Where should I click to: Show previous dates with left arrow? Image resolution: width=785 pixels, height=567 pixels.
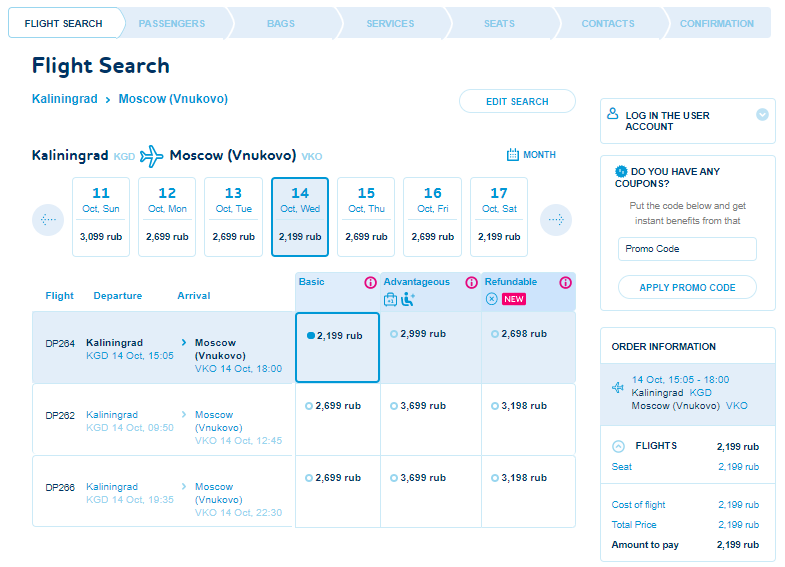pos(48,220)
